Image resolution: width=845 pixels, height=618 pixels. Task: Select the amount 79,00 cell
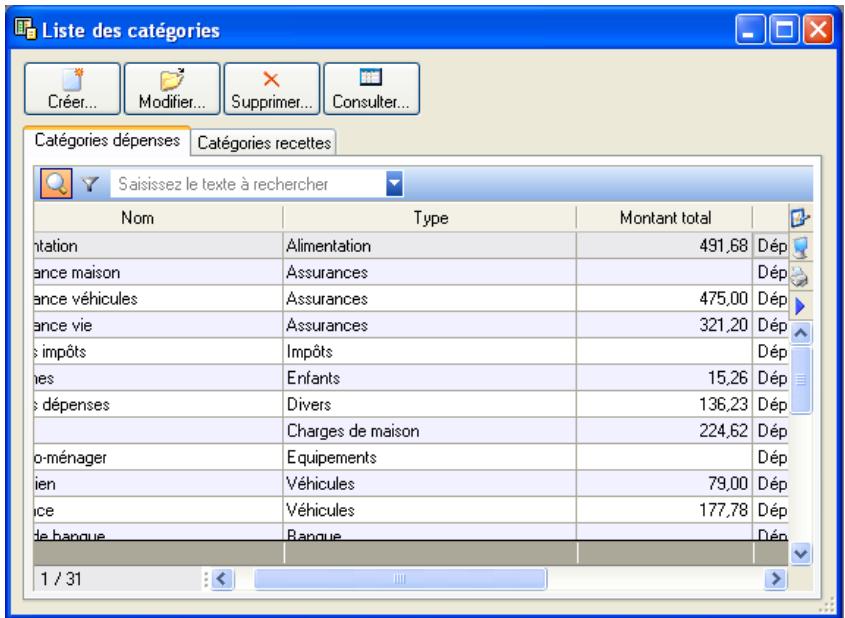pos(664,483)
